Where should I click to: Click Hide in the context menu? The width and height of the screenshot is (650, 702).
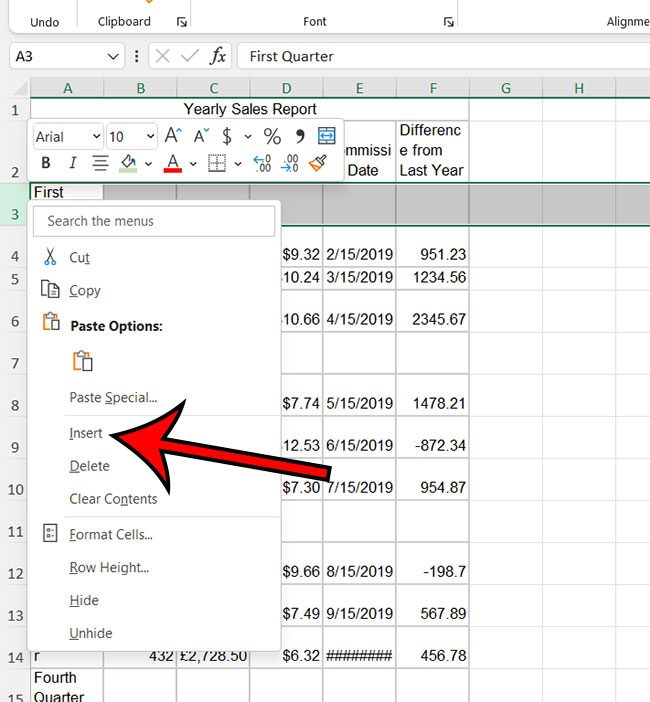click(83, 600)
